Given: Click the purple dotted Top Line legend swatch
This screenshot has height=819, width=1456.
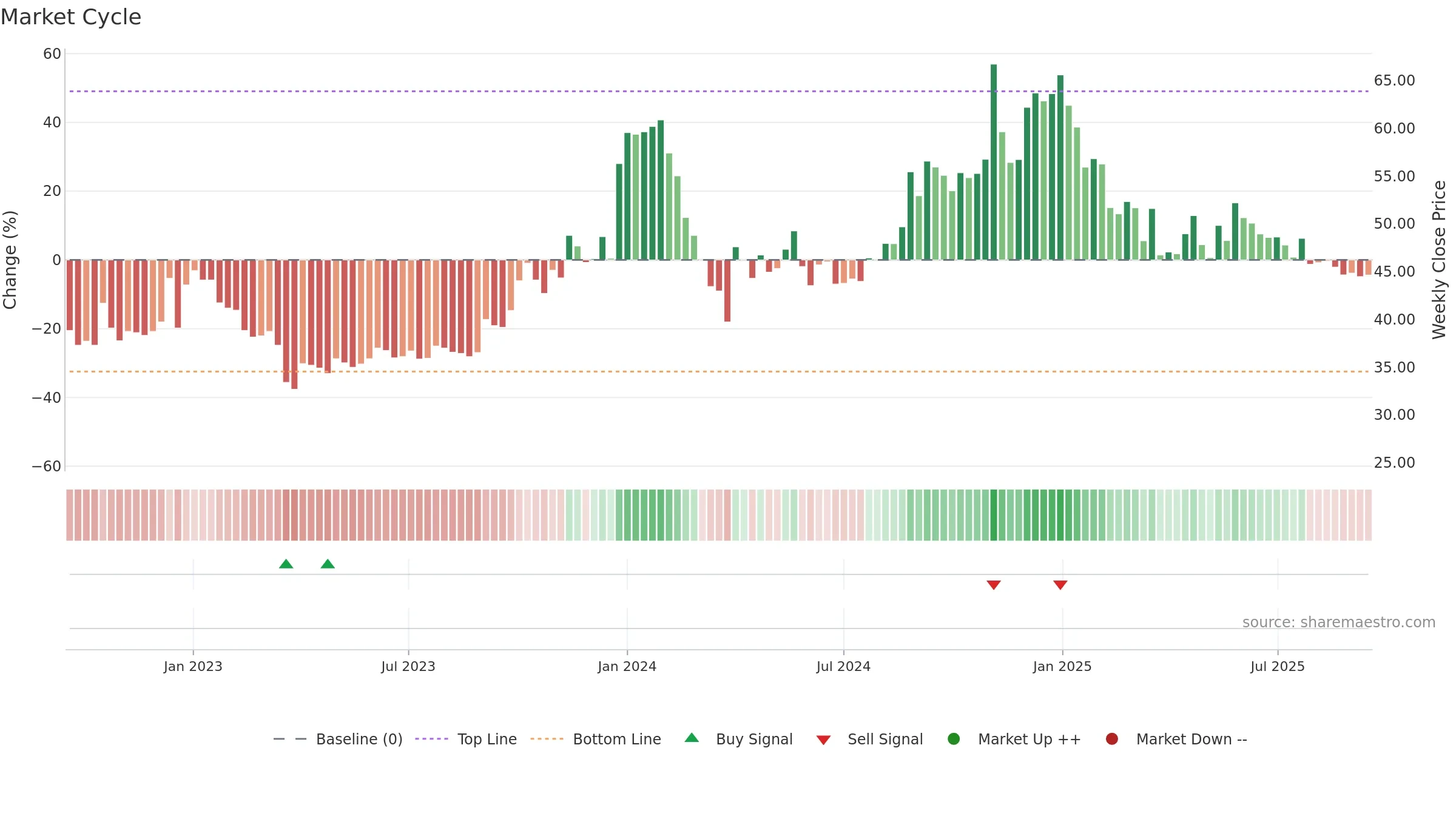Looking at the screenshot, I should [431, 739].
